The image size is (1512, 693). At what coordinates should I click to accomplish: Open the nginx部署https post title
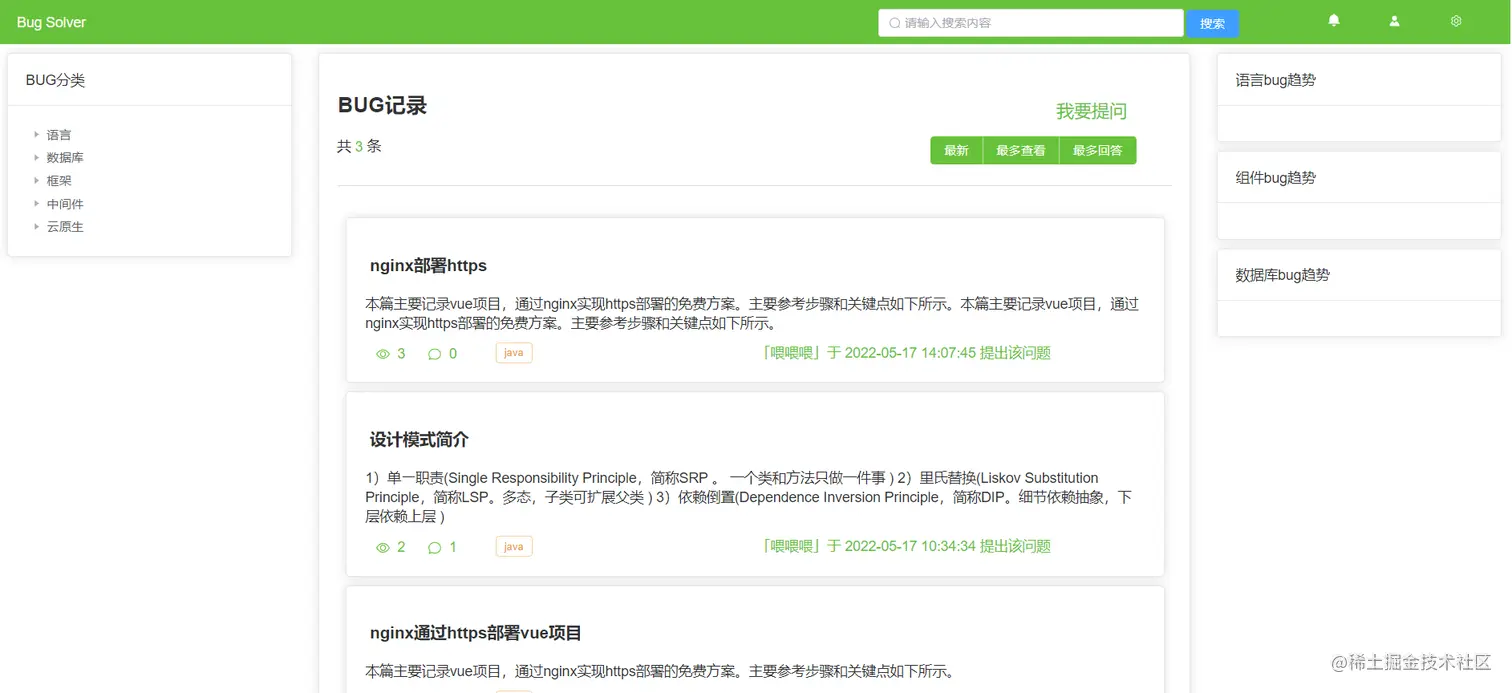pos(428,266)
